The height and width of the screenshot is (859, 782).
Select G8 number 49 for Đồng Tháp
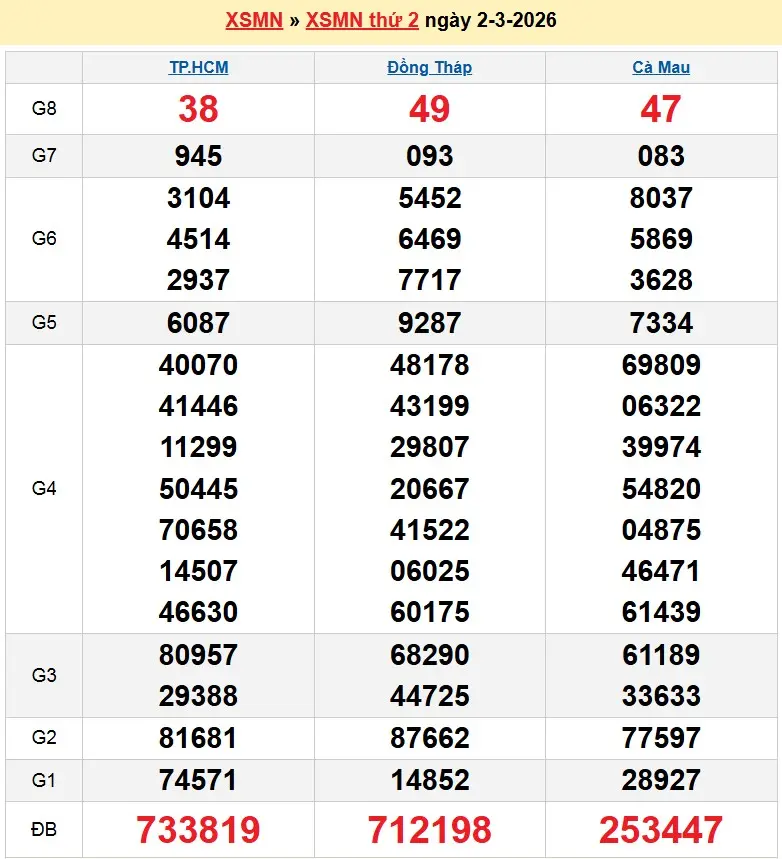click(x=429, y=109)
